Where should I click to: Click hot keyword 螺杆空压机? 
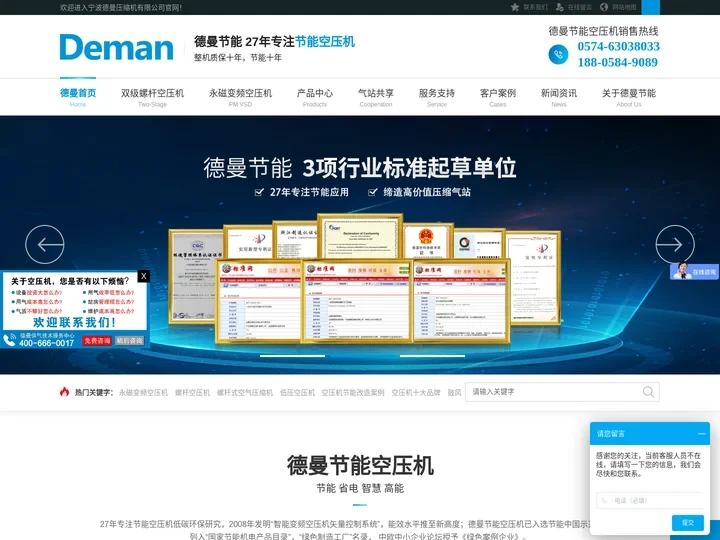(192, 393)
